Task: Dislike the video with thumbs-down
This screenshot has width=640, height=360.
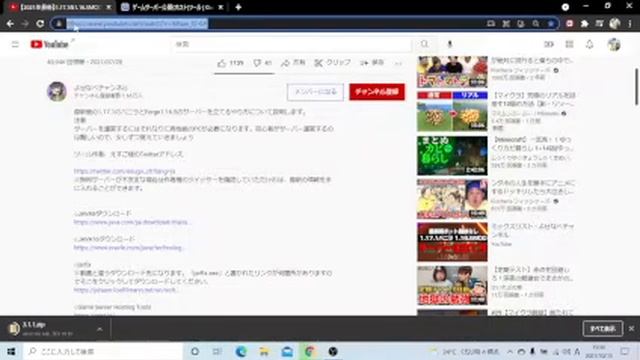Action: [262, 63]
